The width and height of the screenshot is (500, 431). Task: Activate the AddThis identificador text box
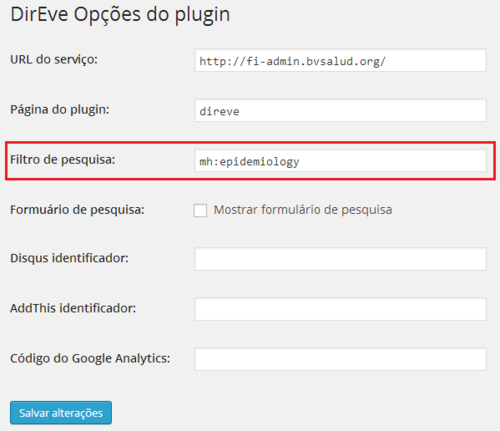tap(340, 309)
